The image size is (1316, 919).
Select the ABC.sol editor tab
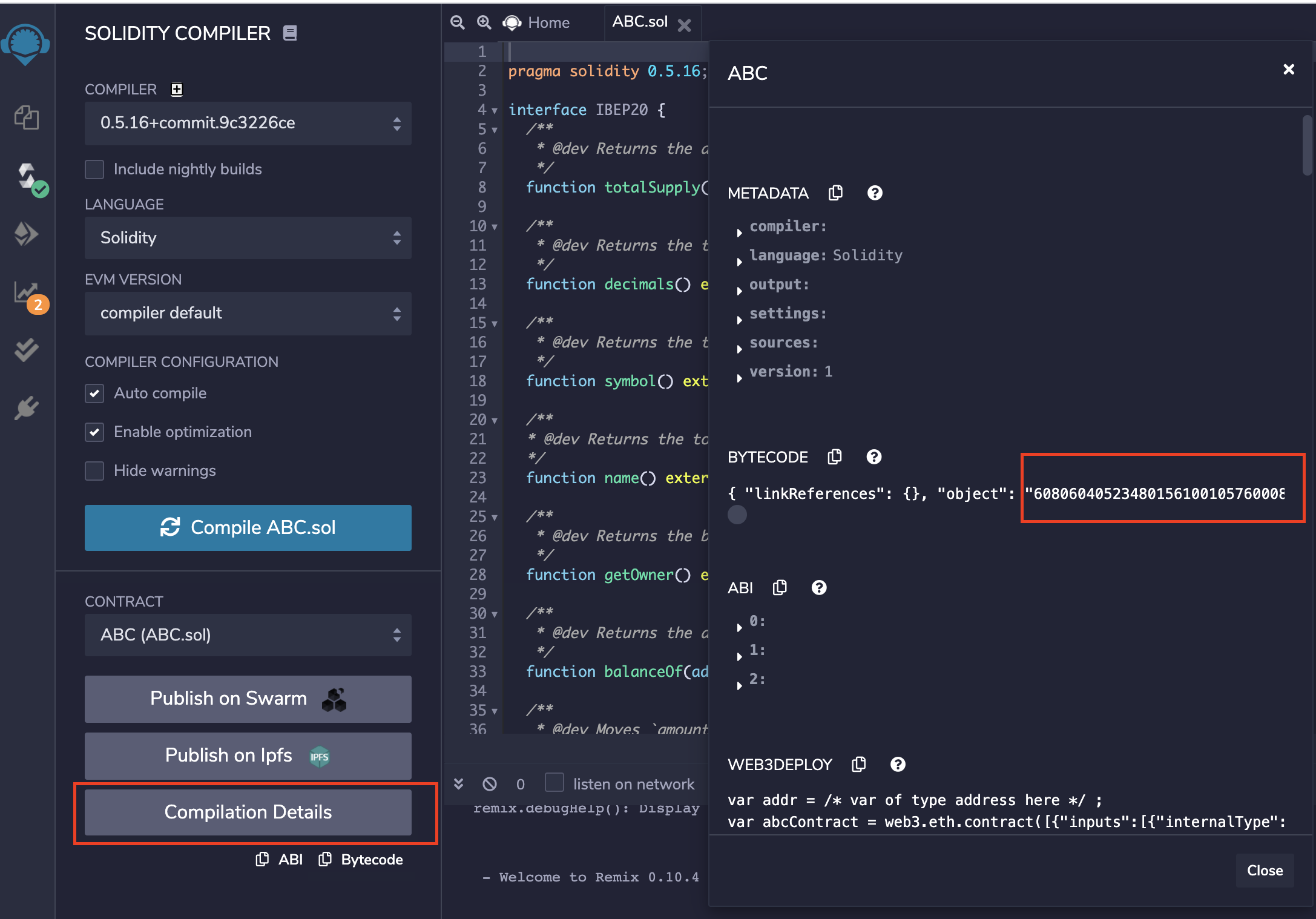tap(639, 22)
